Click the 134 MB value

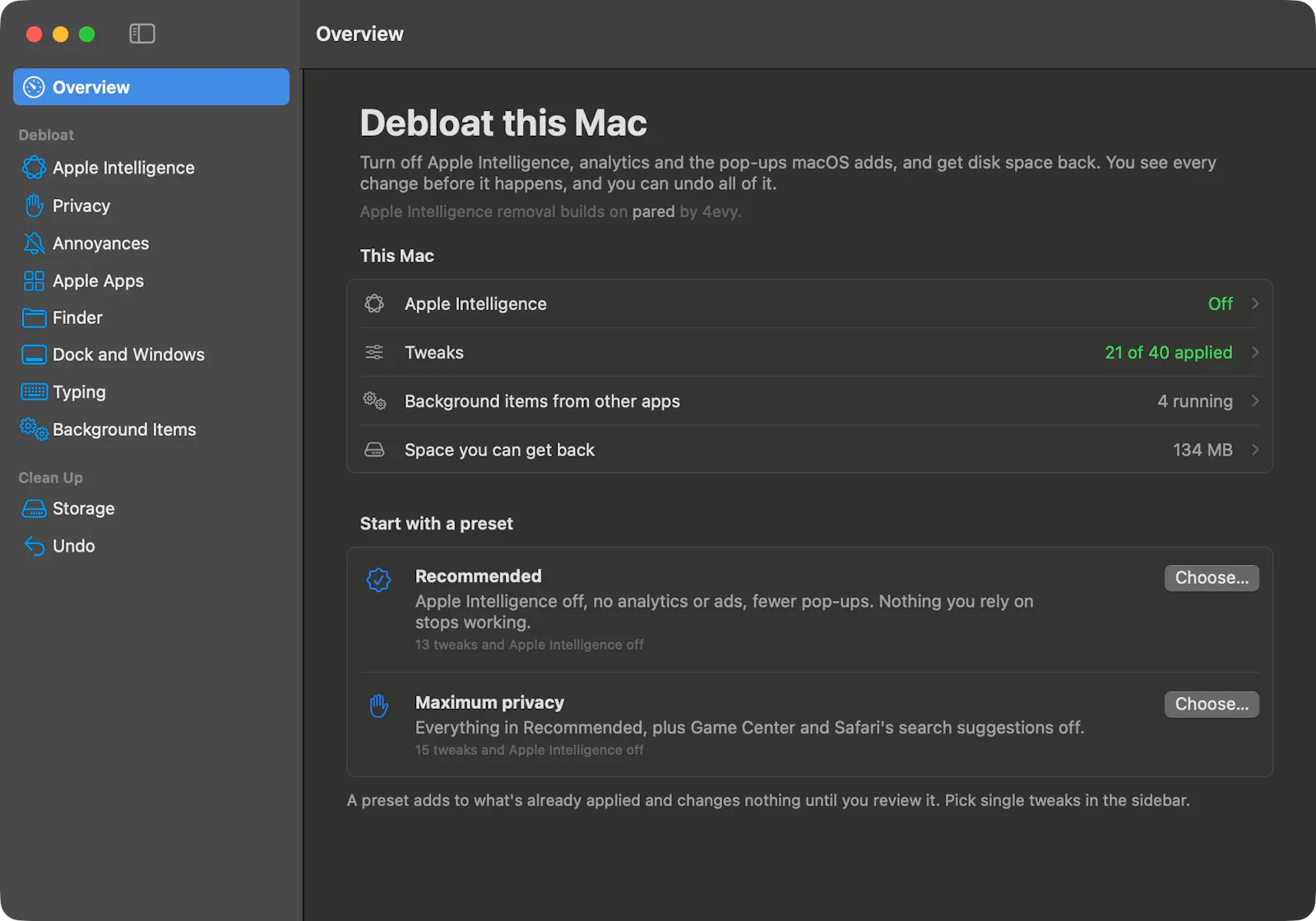click(1202, 450)
